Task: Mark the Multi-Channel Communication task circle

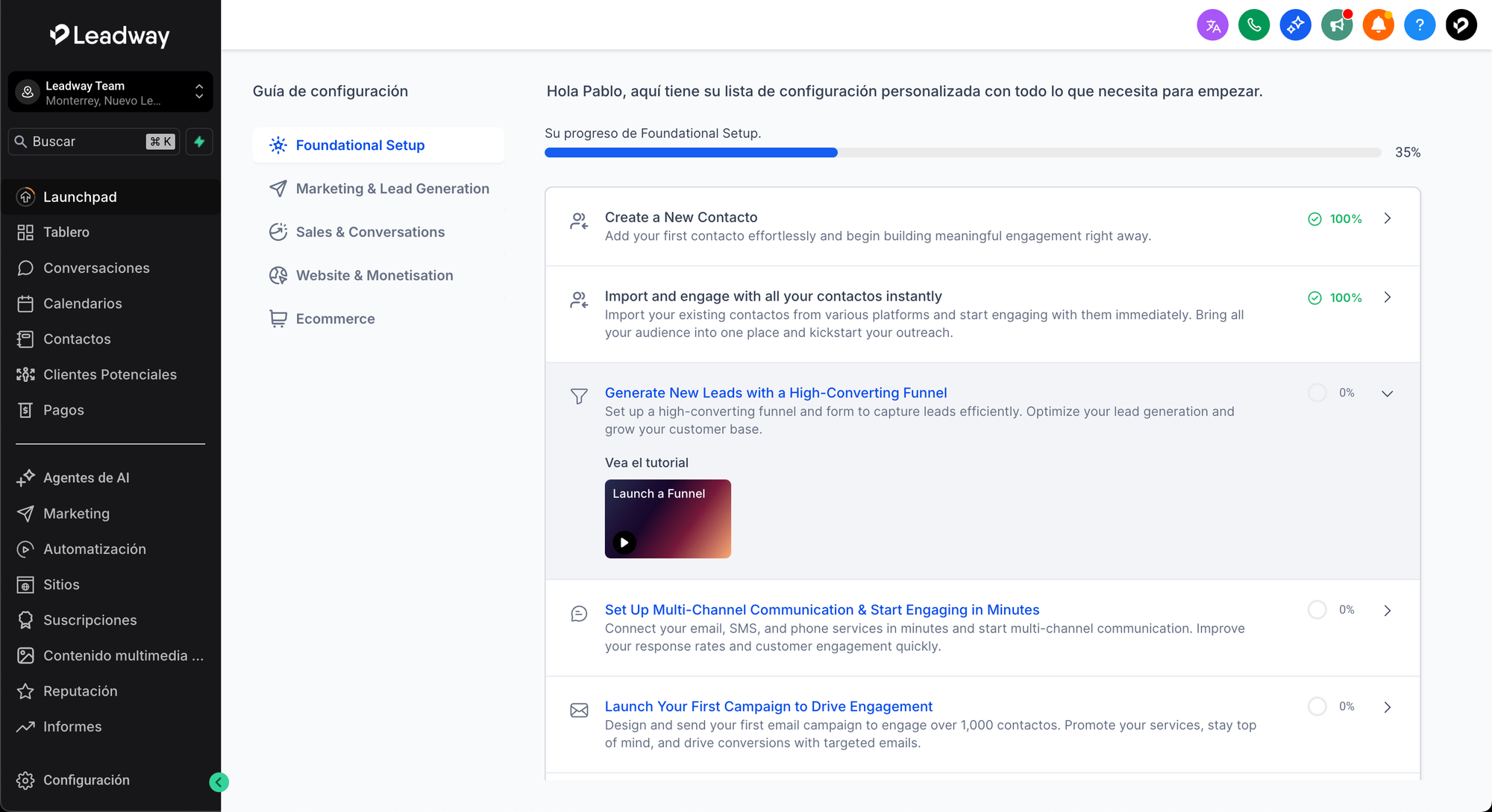Action: point(1317,610)
